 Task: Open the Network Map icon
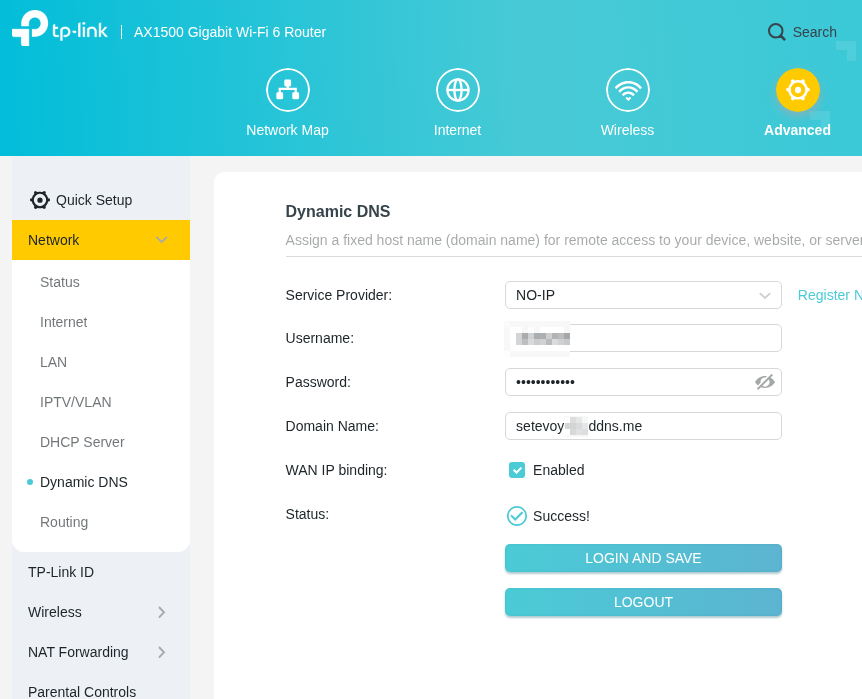(287, 90)
